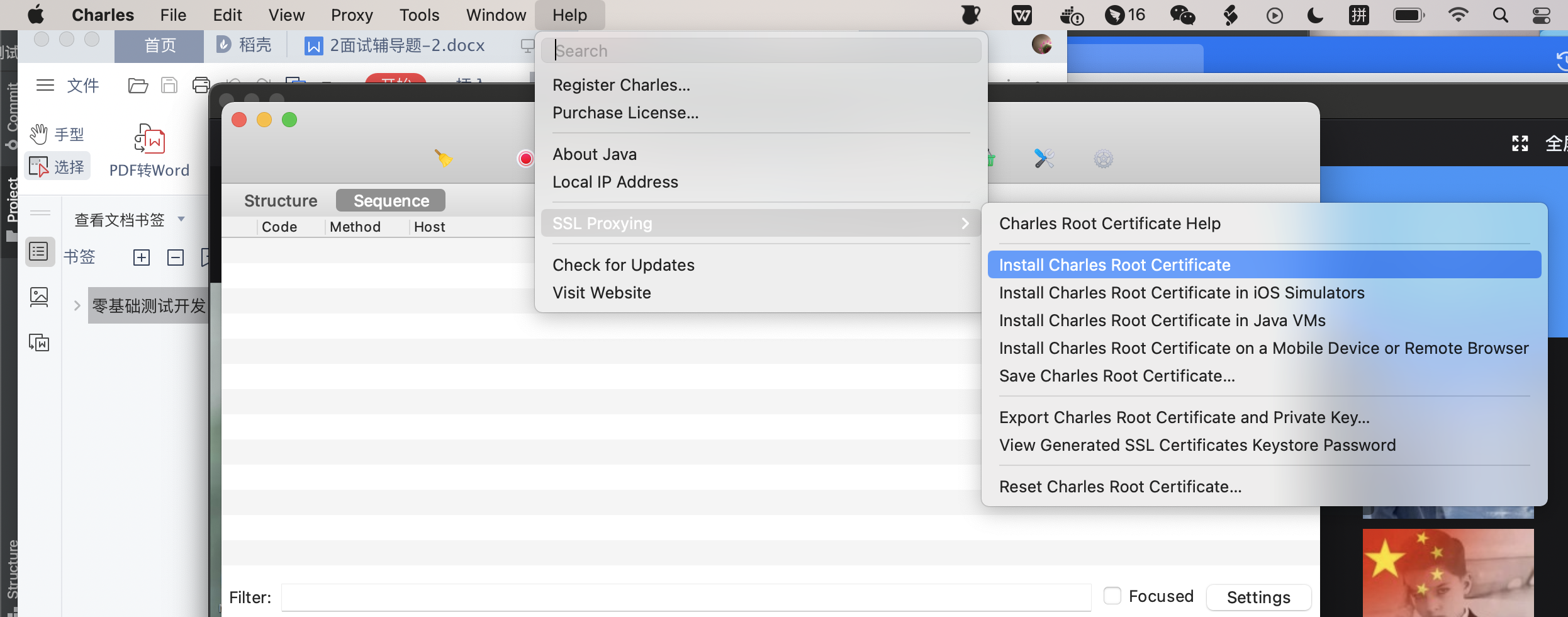Open Control Center icon in menu bar
1568x617 pixels.
(1542, 15)
